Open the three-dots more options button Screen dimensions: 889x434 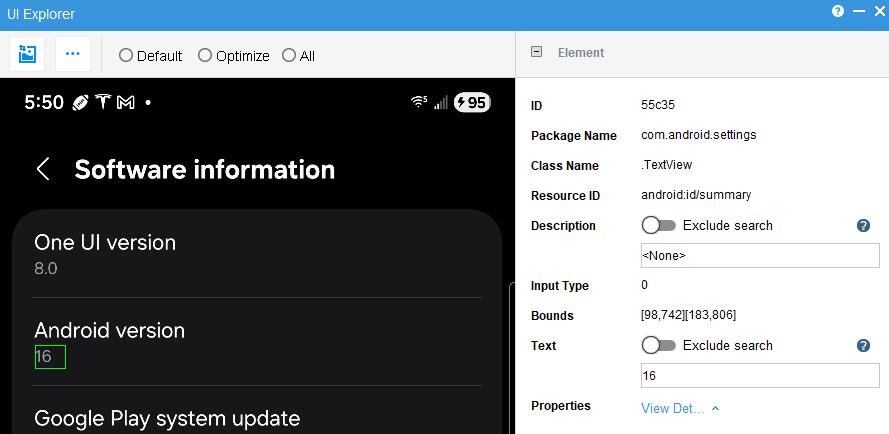click(x=72, y=54)
